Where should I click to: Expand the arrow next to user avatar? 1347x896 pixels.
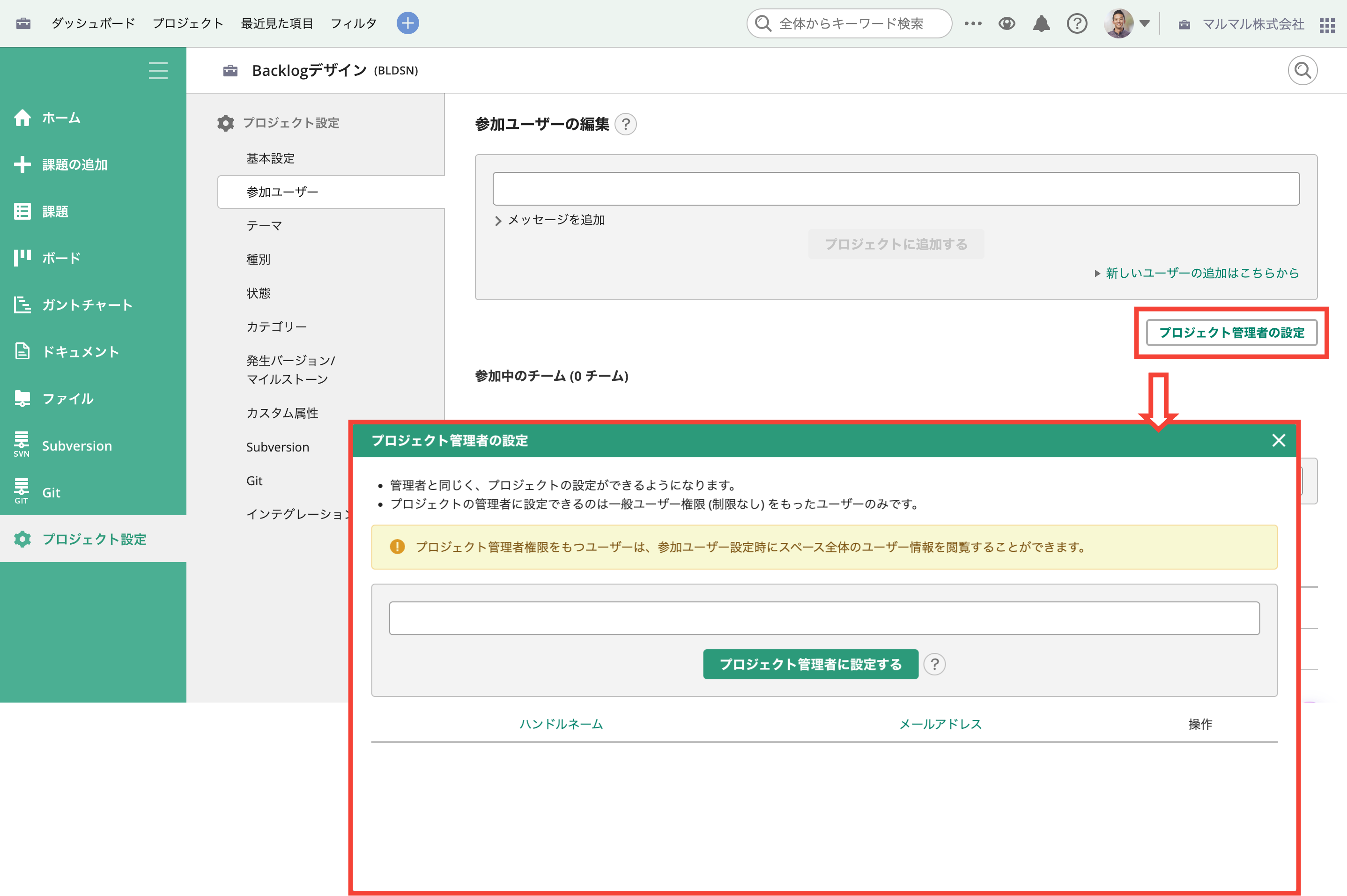tap(1144, 23)
